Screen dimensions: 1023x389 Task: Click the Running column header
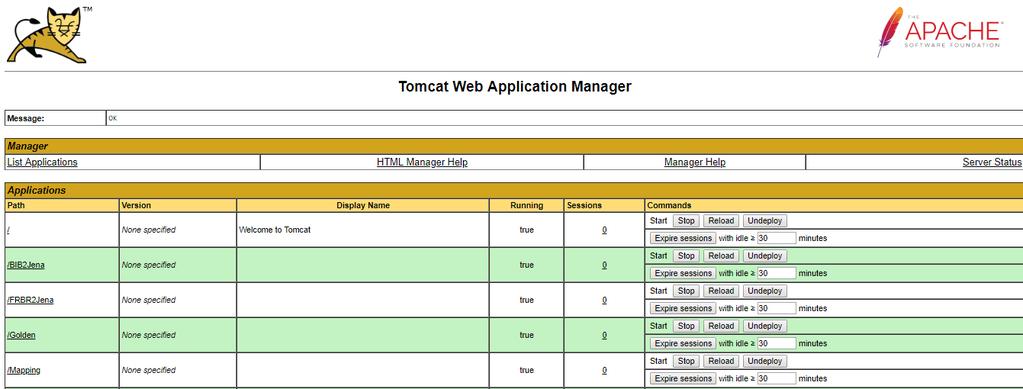527,205
